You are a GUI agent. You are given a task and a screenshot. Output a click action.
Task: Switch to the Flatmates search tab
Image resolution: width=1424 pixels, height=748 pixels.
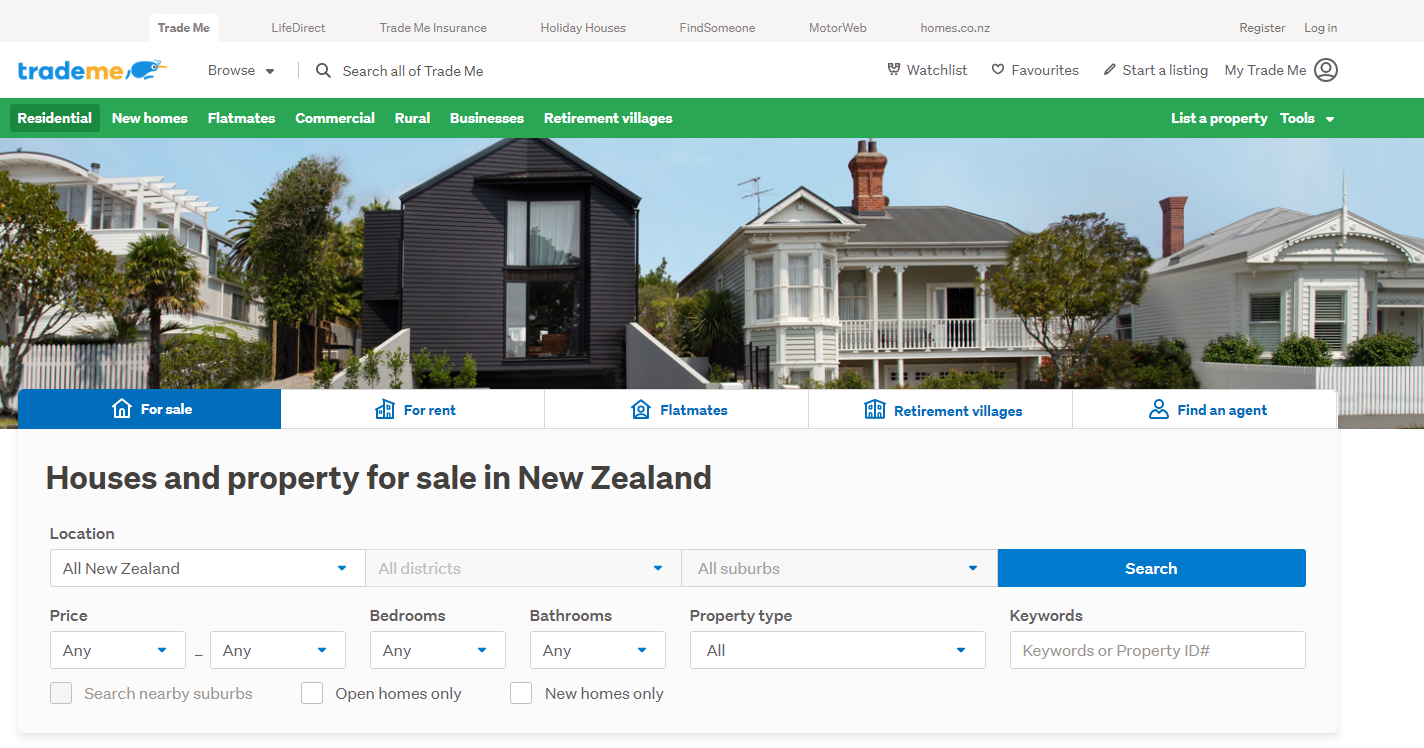coord(677,409)
